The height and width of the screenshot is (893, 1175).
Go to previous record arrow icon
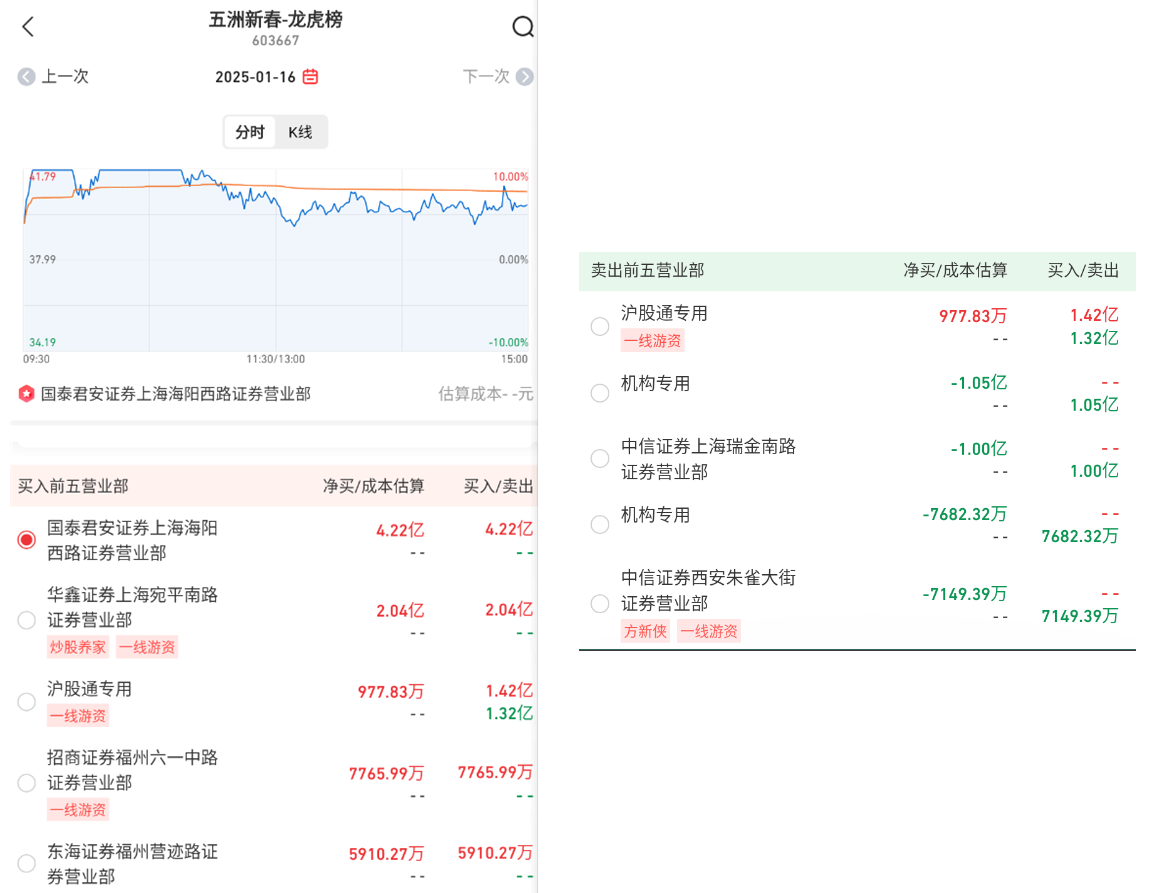pyautogui.click(x=26, y=77)
